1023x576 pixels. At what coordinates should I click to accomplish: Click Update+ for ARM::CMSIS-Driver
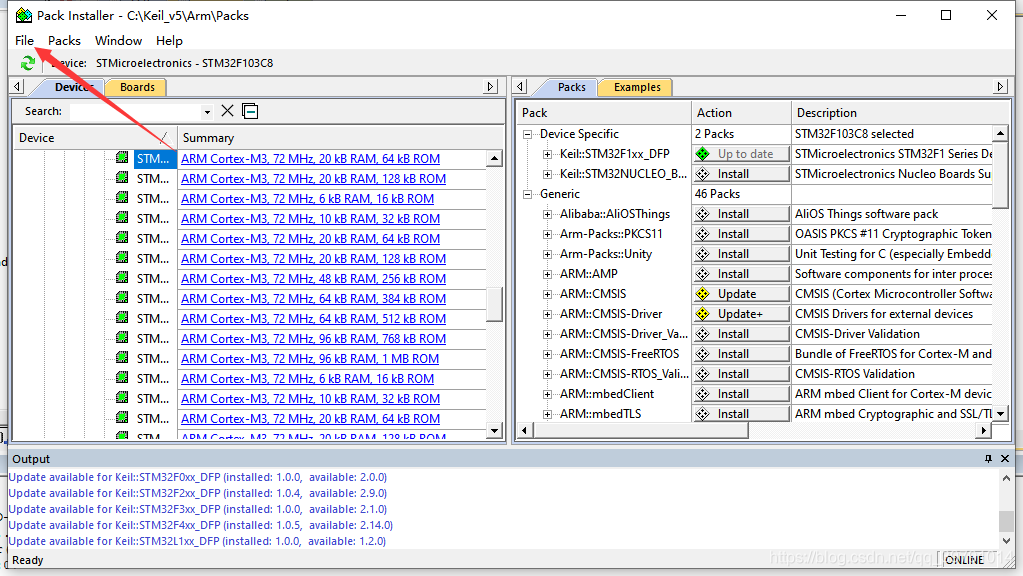coord(741,314)
